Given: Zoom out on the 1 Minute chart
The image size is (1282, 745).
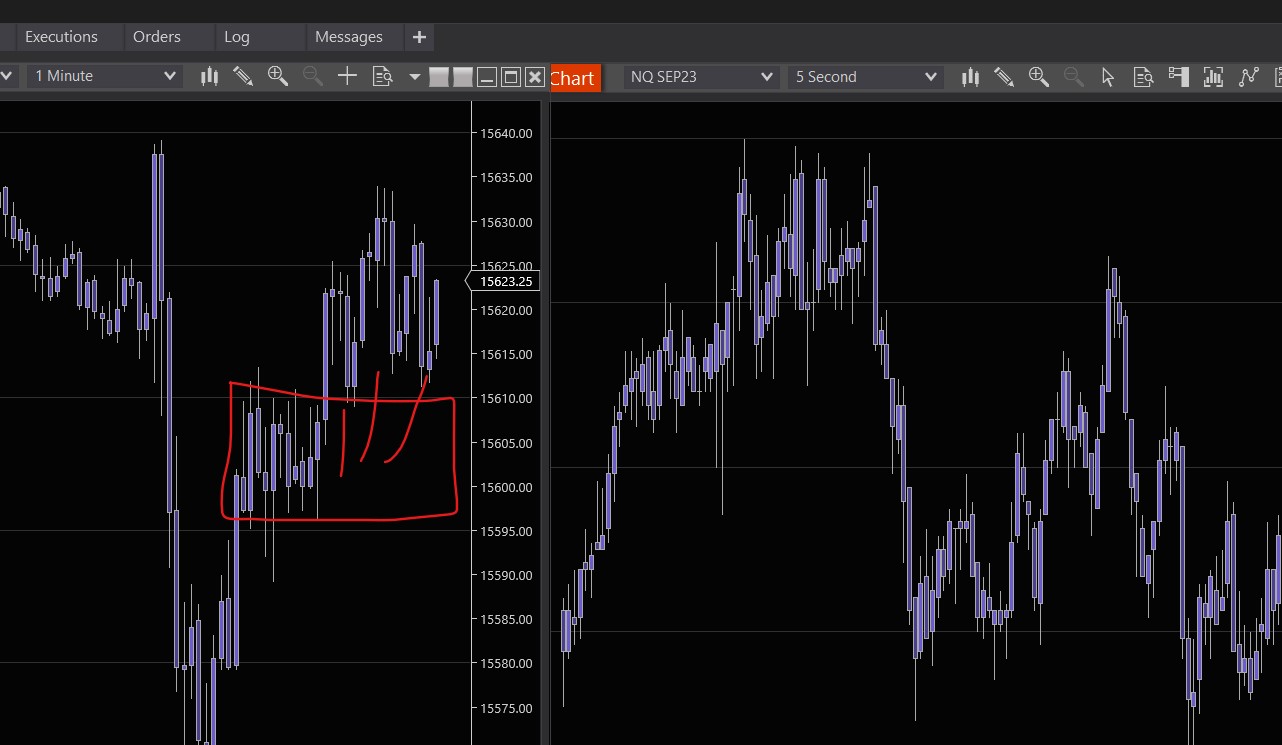Looking at the screenshot, I should [312, 76].
